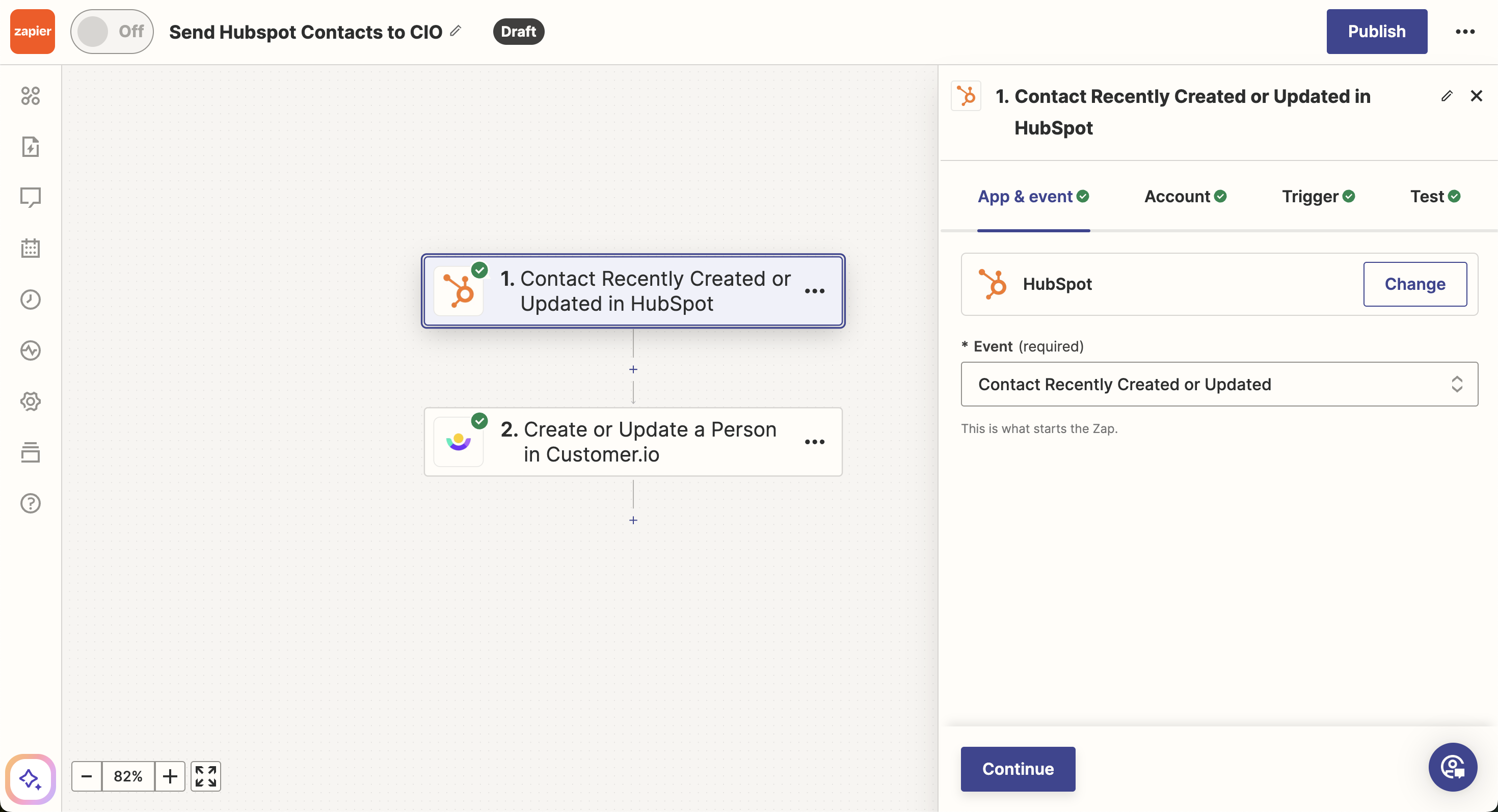Open the help question mark icon

[30, 503]
